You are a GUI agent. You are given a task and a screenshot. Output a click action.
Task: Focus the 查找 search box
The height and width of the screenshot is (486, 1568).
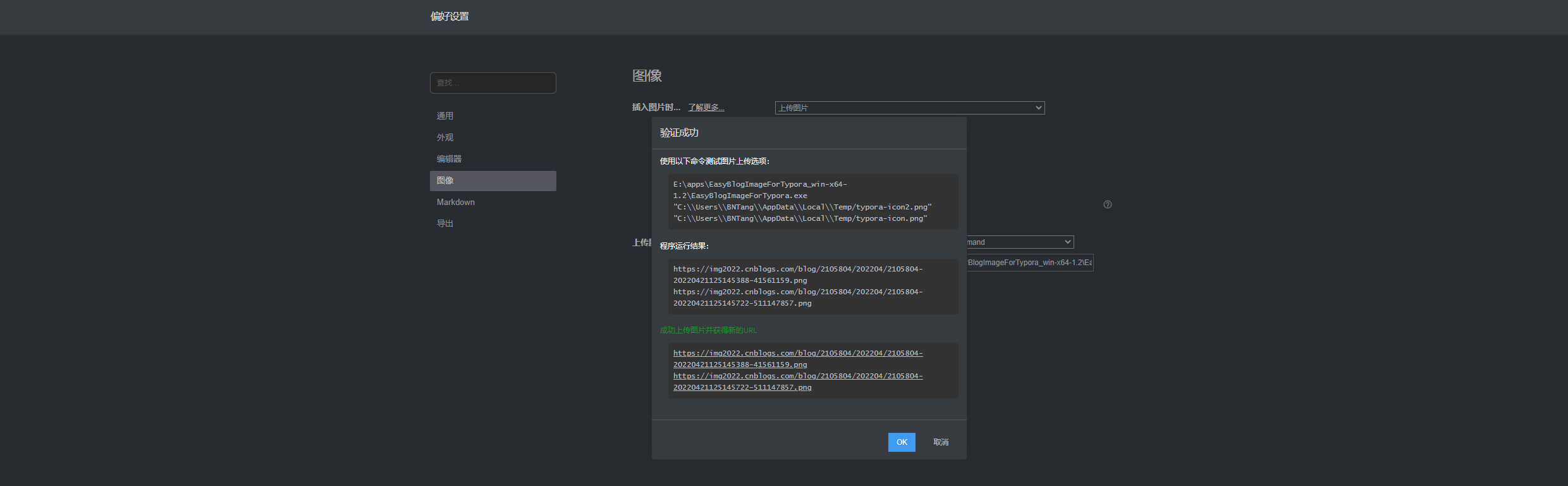pyautogui.click(x=493, y=83)
